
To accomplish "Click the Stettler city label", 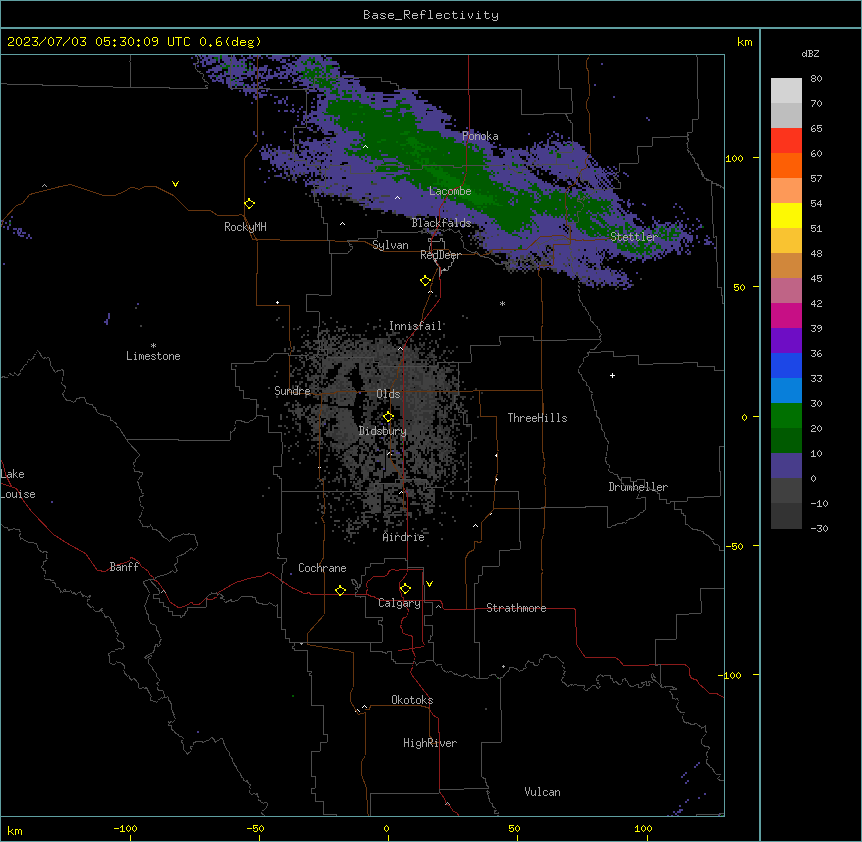I will [634, 237].
